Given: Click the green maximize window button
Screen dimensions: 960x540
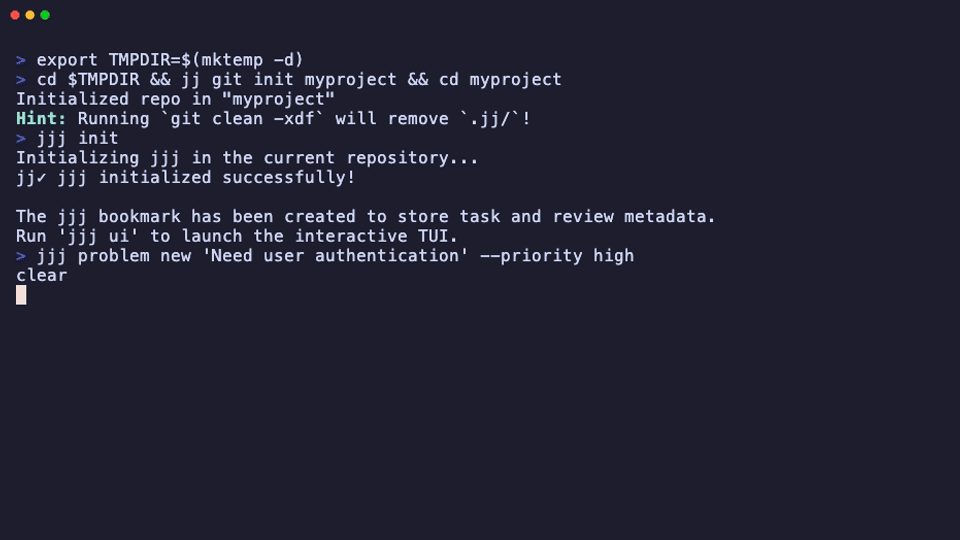Looking at the screenshot, I should [x=45, y=15].
